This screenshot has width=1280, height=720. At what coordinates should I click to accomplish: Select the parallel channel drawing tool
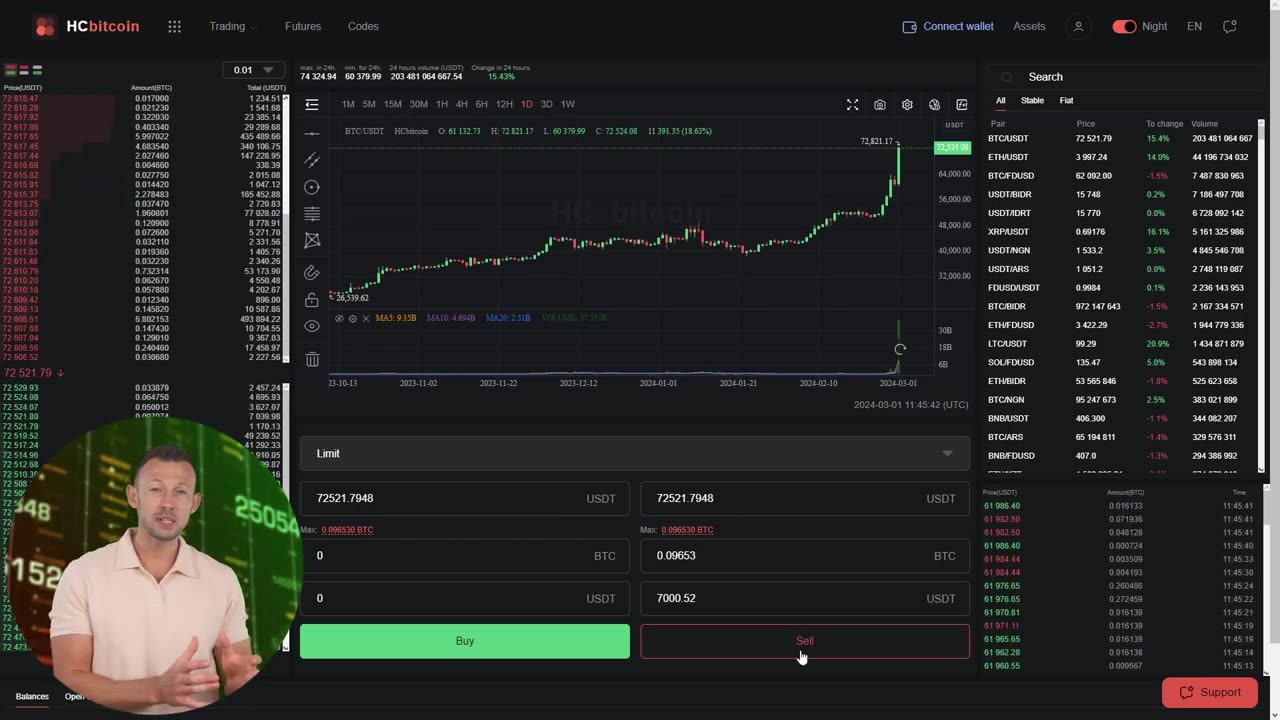tap(312, 160)
